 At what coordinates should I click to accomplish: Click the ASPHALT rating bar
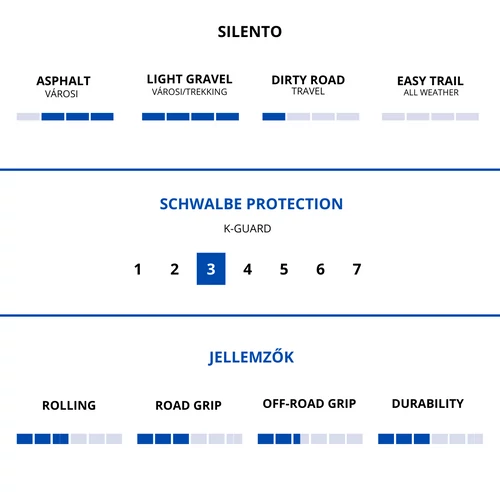pyautogui.click(x=65, y=117)
